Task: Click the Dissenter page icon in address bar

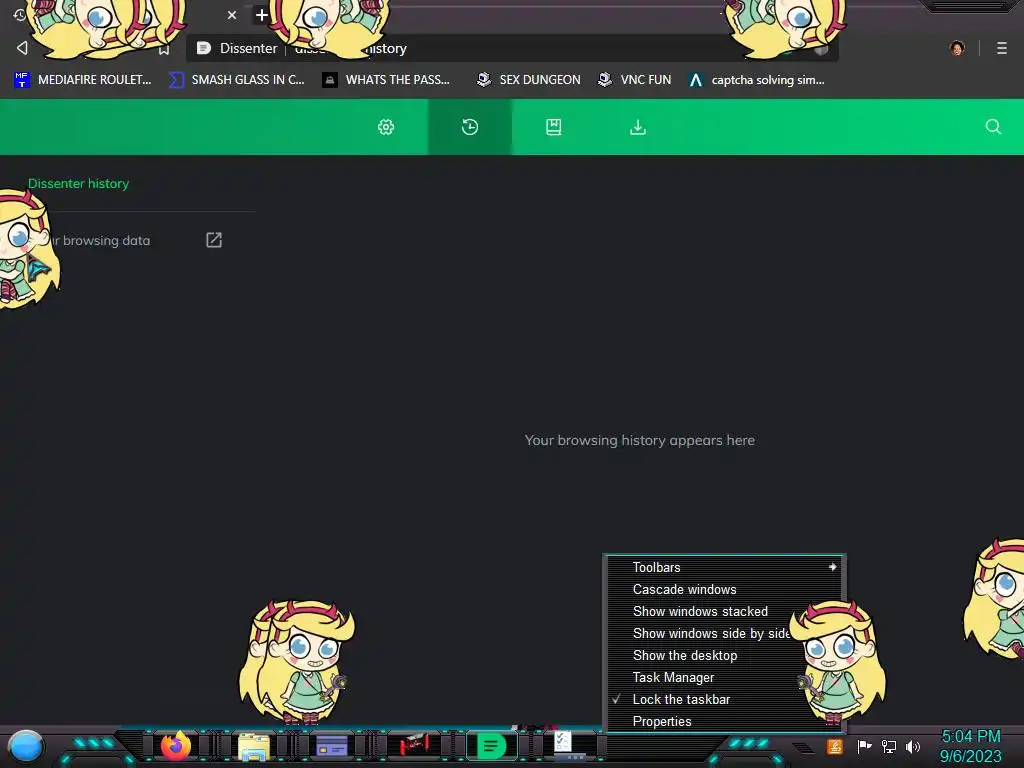Action: (204, 48)
